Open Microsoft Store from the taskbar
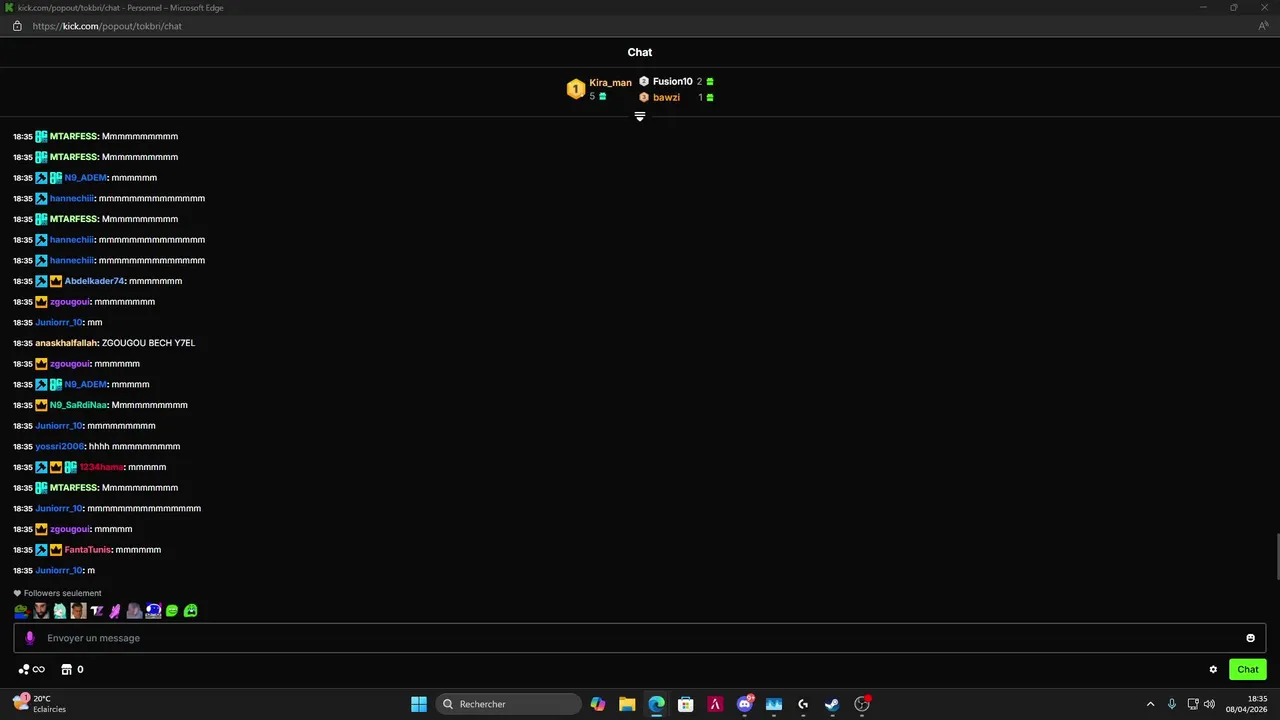The image size is (1280, 720). (x=685, y=704)
